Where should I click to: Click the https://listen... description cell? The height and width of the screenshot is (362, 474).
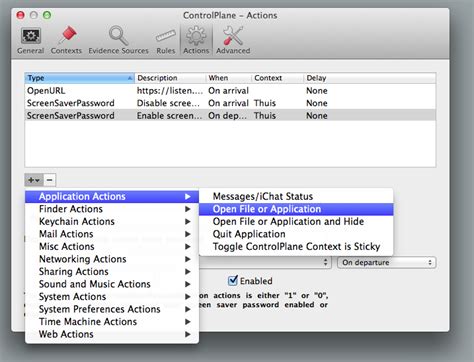point(170,91)
